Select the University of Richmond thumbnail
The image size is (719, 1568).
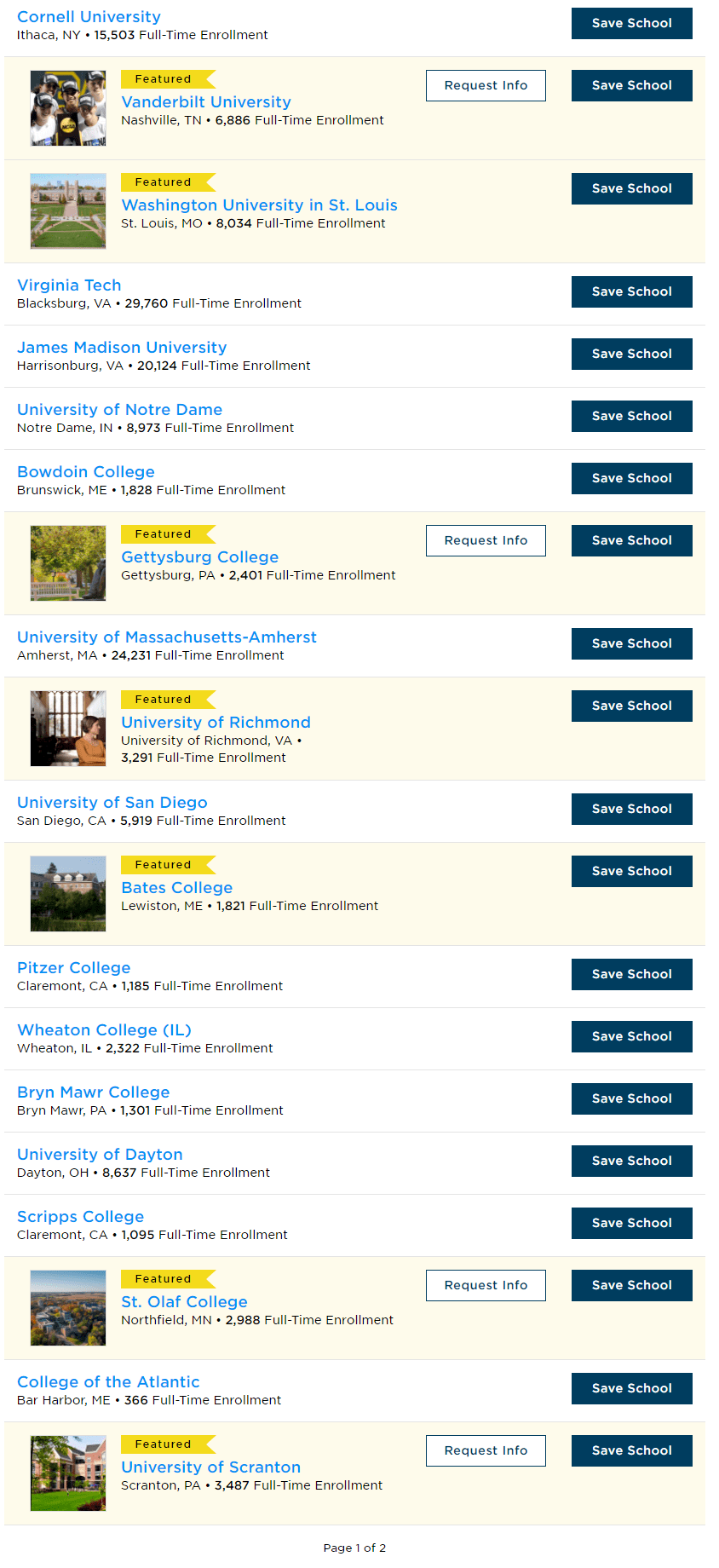(x=68, y=729)
